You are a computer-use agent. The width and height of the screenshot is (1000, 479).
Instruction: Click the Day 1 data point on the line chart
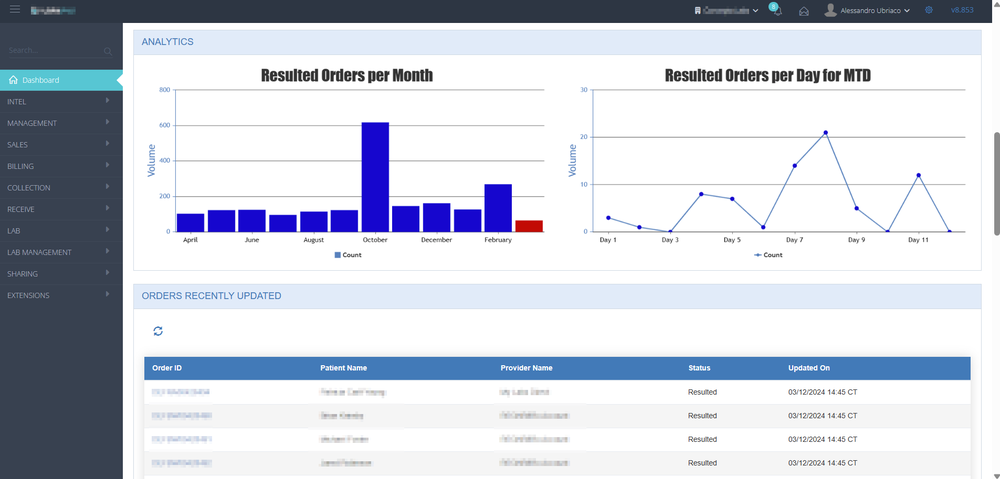[x=608, y=218]
